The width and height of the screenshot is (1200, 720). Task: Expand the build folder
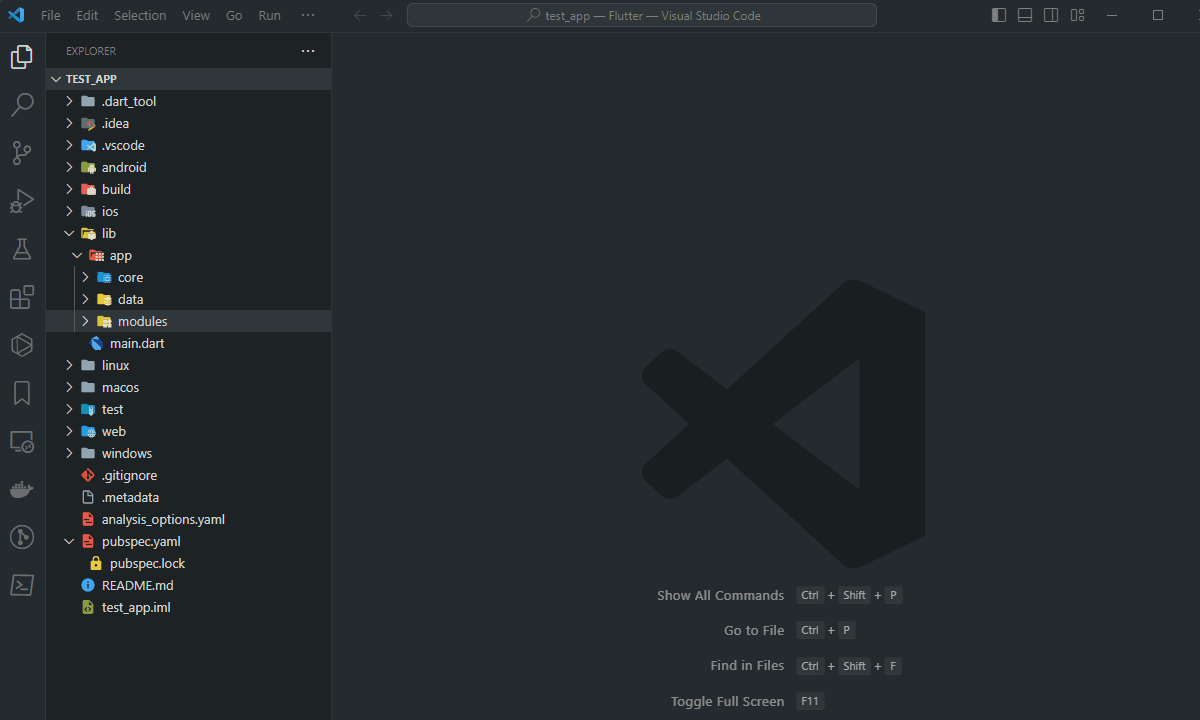(188, 189)
